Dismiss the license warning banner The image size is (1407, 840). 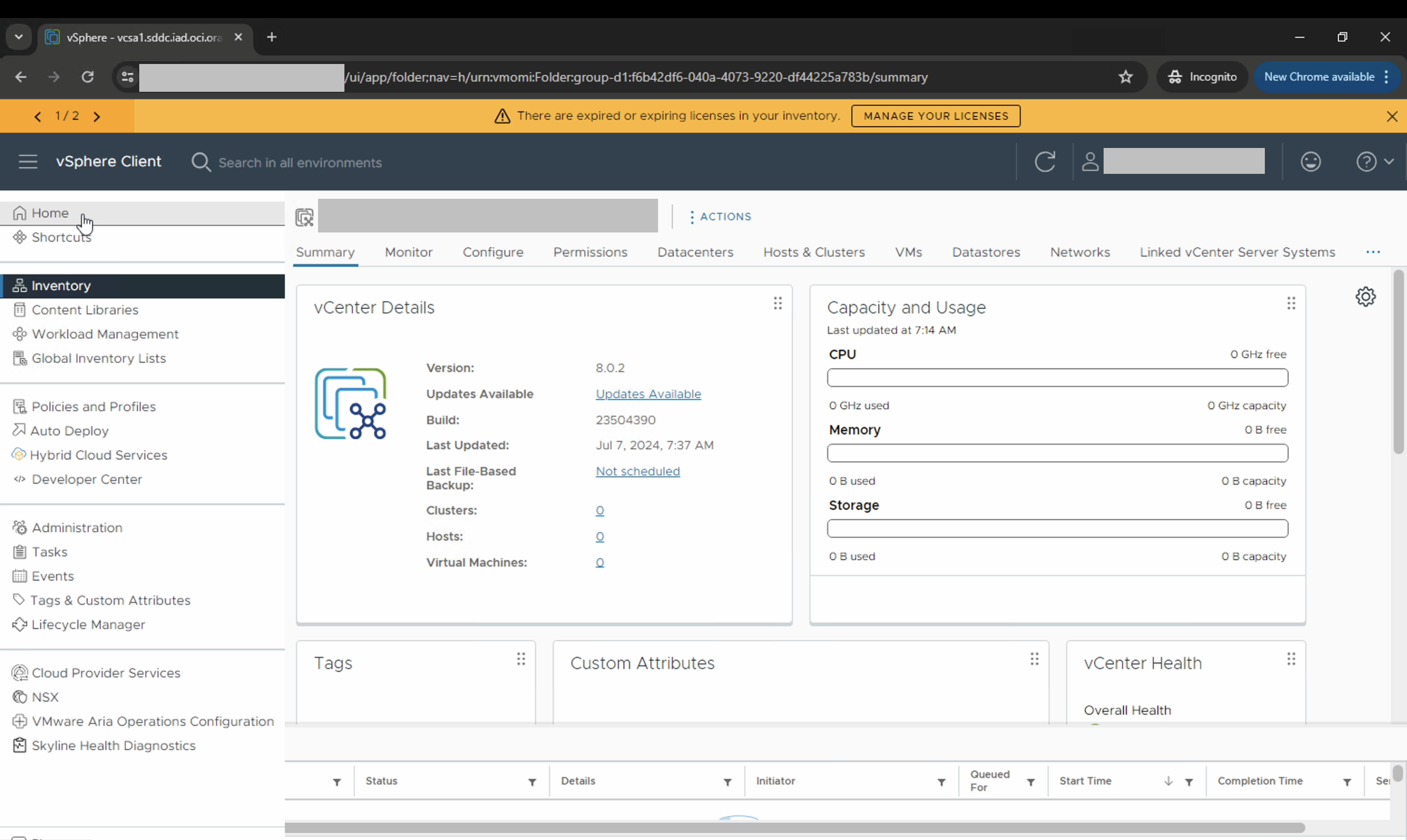tap(1392, 117)
